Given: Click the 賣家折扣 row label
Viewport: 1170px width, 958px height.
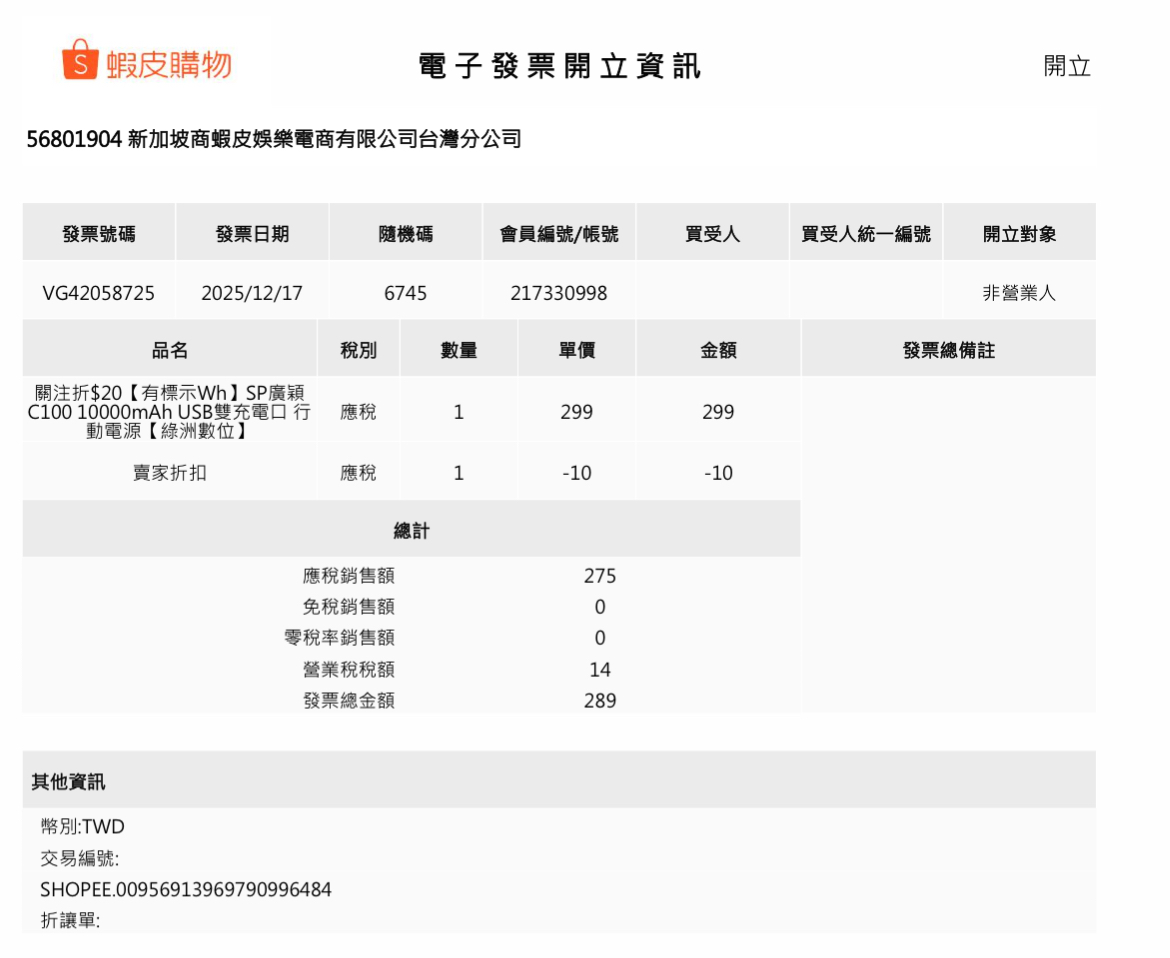Looking at the screenshot, I should 169,473.
